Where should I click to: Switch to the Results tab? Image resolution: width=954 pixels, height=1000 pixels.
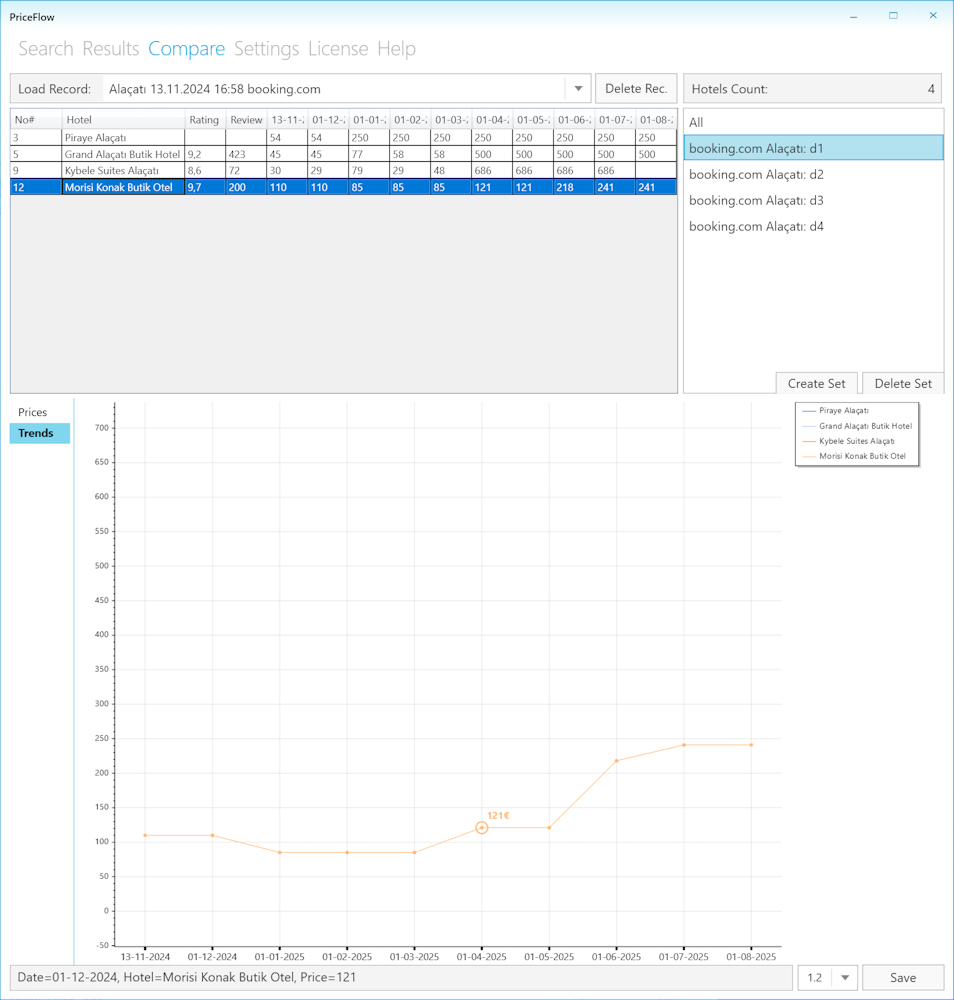(110, 48)
